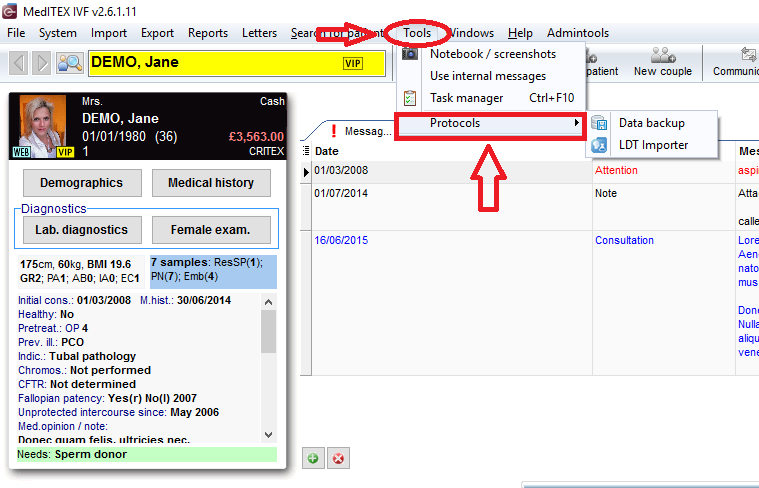Screen dimensions: 759x488
Task: Go to next patient arrow
Action: [x=42, y=63]
